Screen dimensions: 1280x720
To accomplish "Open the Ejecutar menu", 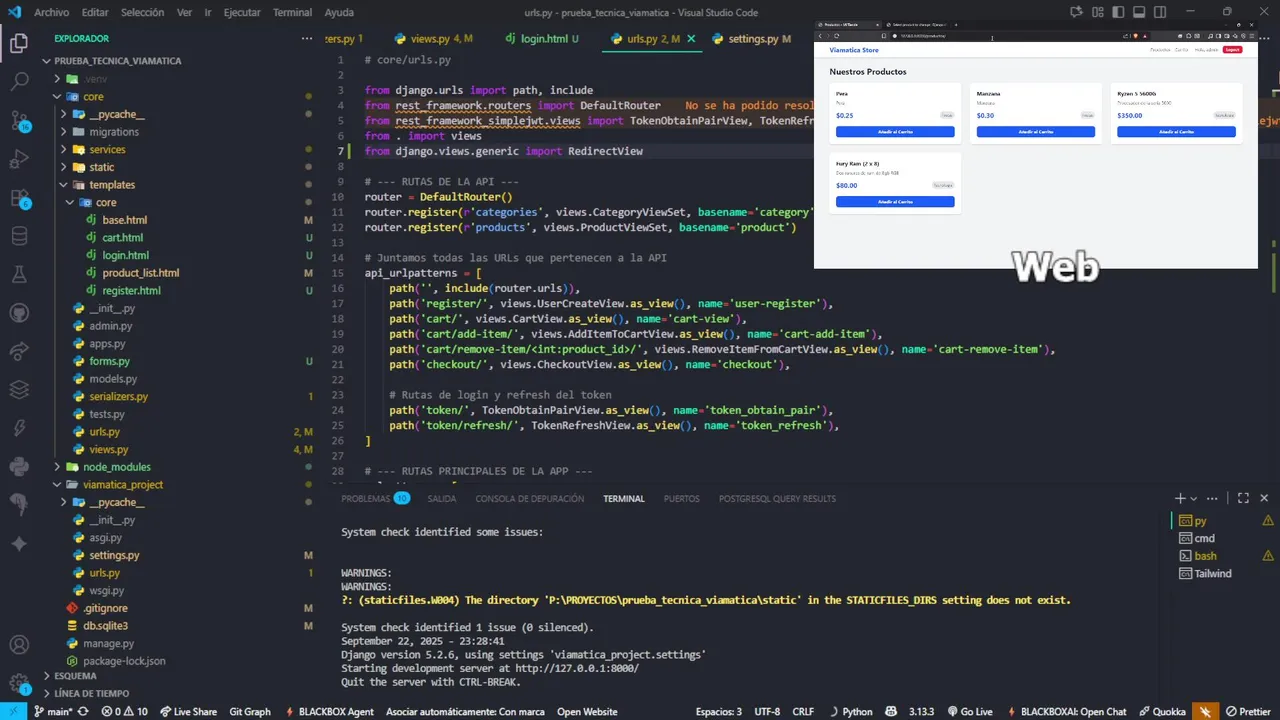I will click(x=244, y=12).
